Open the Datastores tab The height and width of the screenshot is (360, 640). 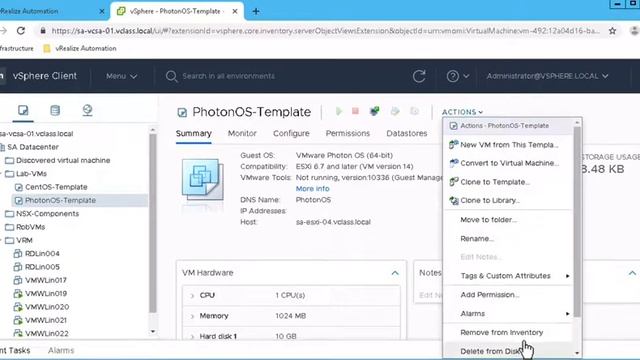coord(407,133)
